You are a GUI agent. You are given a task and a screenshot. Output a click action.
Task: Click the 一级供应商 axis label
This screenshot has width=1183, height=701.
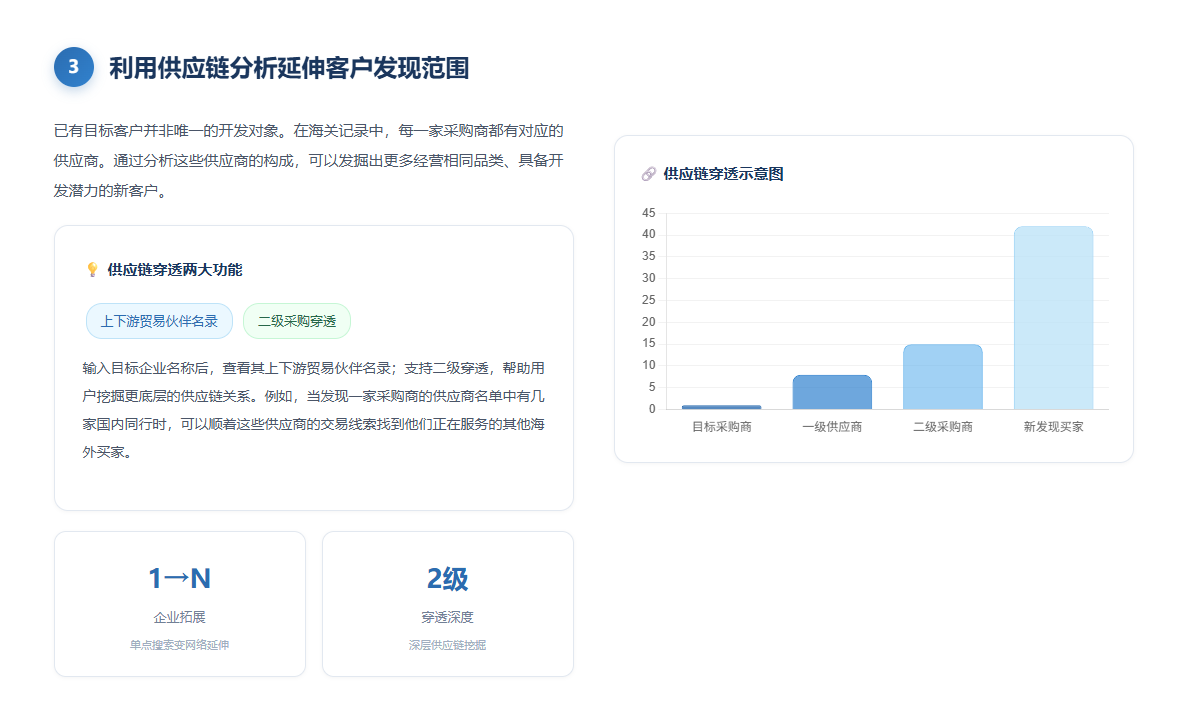coord(832,427)
